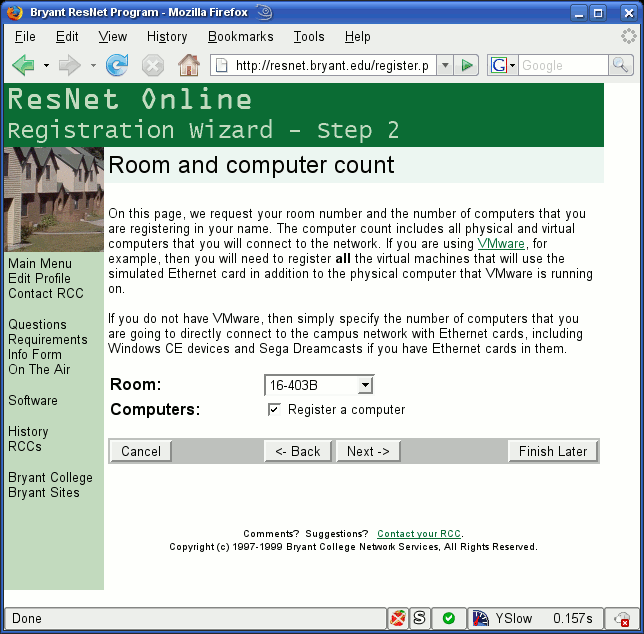
Task: Open History link in the sidebar
Action: (x=28, y=432)
